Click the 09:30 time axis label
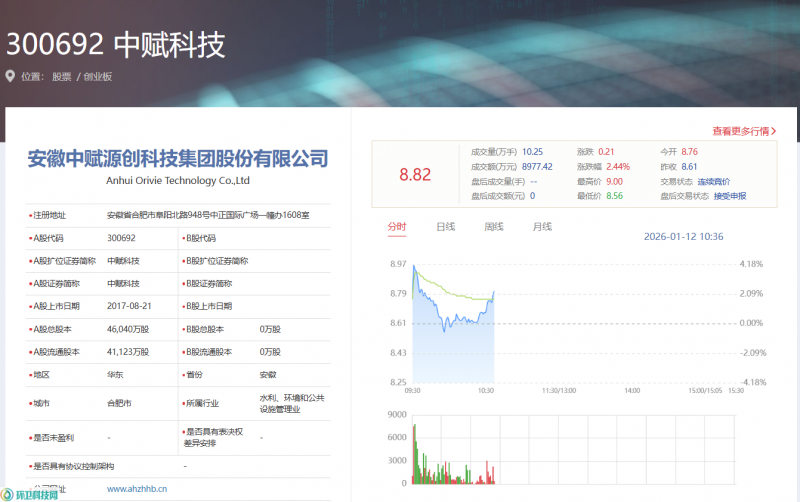The height and width of the screenshot is (502, 800). 412,390
